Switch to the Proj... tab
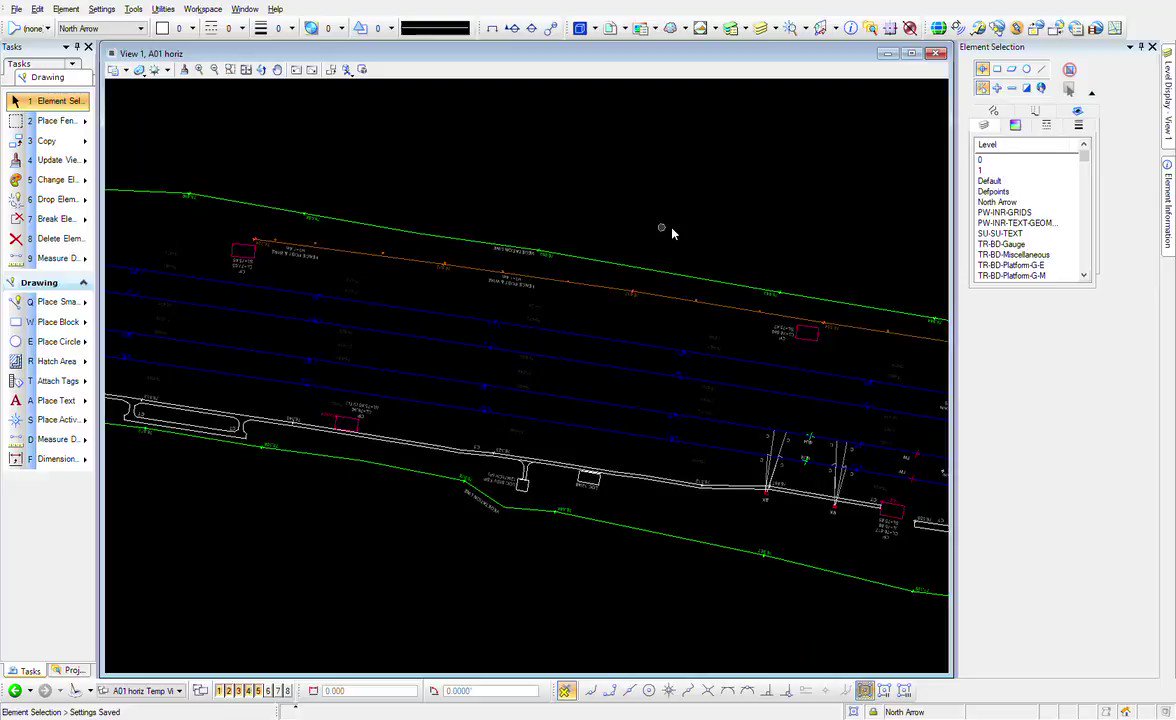 click(70, 670)
